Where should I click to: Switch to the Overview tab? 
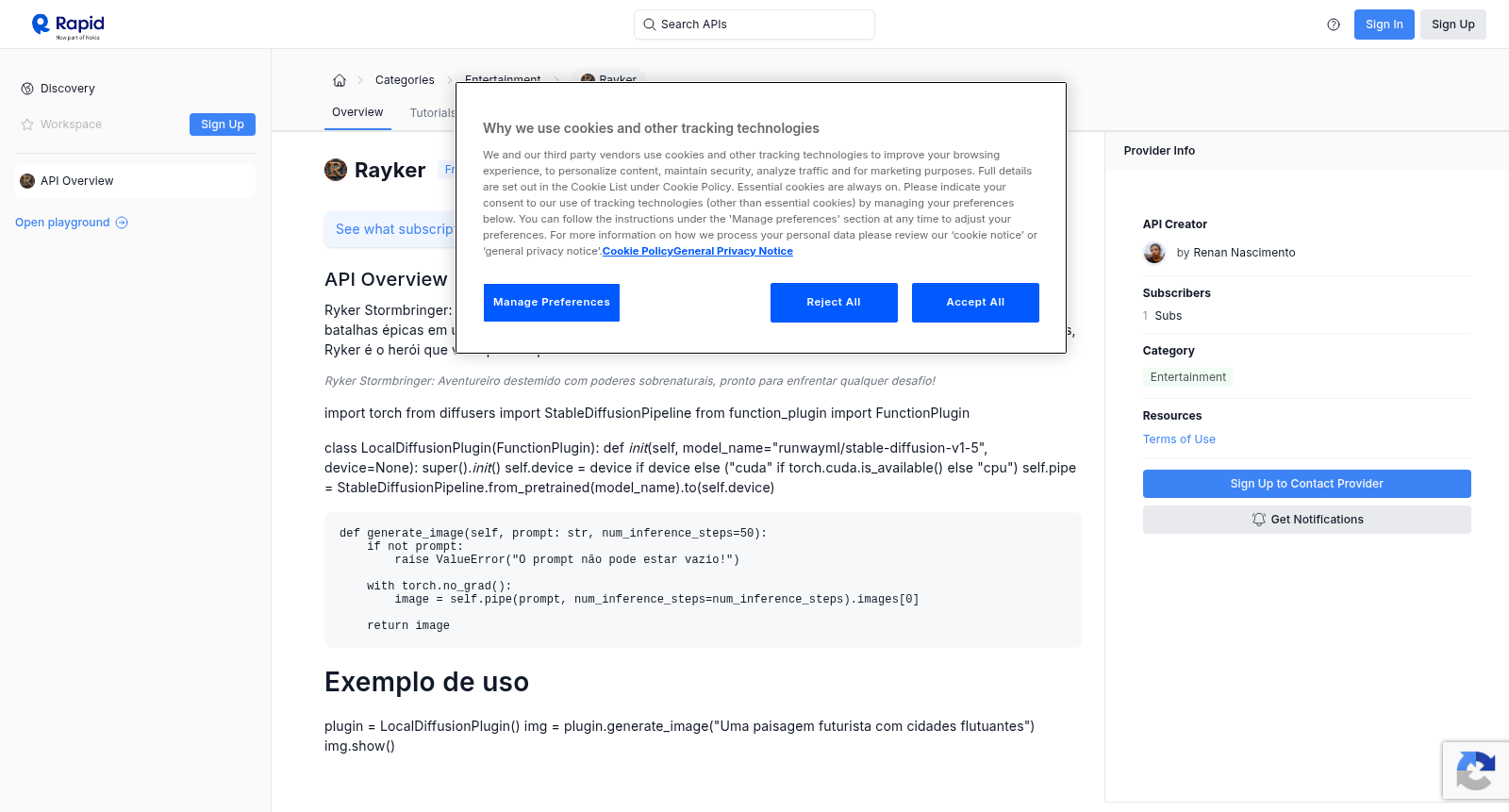click(357, 112)
